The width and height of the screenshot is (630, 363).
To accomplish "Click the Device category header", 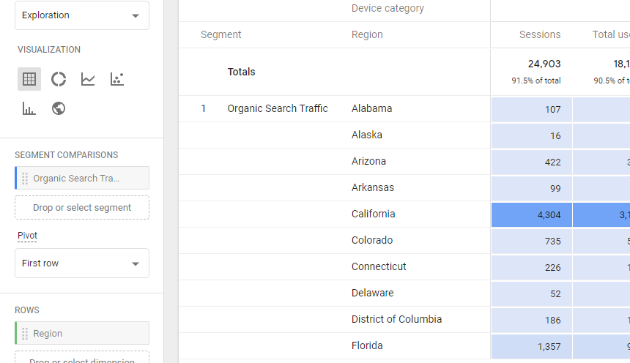I will pos(387,8).
